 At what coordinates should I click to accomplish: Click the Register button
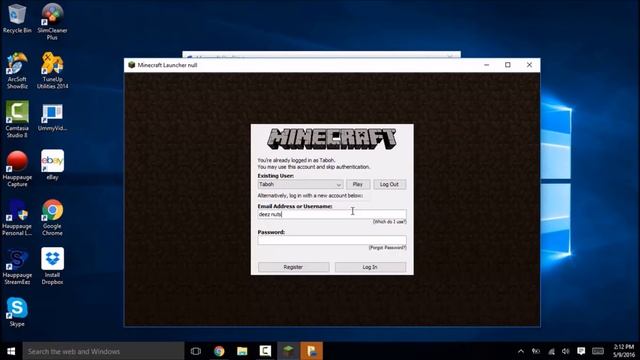click(293, 267)
